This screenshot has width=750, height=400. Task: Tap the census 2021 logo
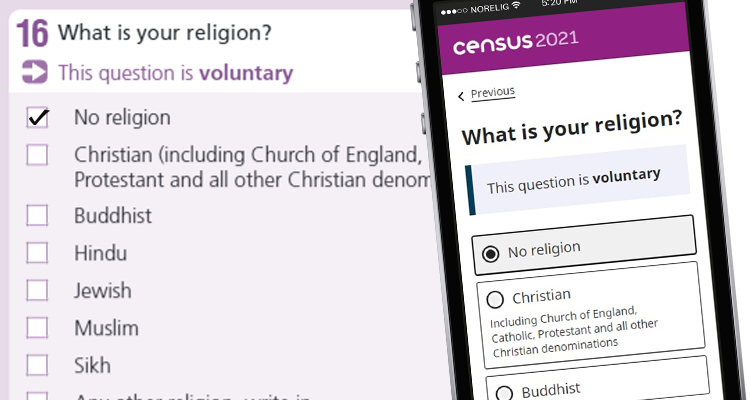coord(515,46)
